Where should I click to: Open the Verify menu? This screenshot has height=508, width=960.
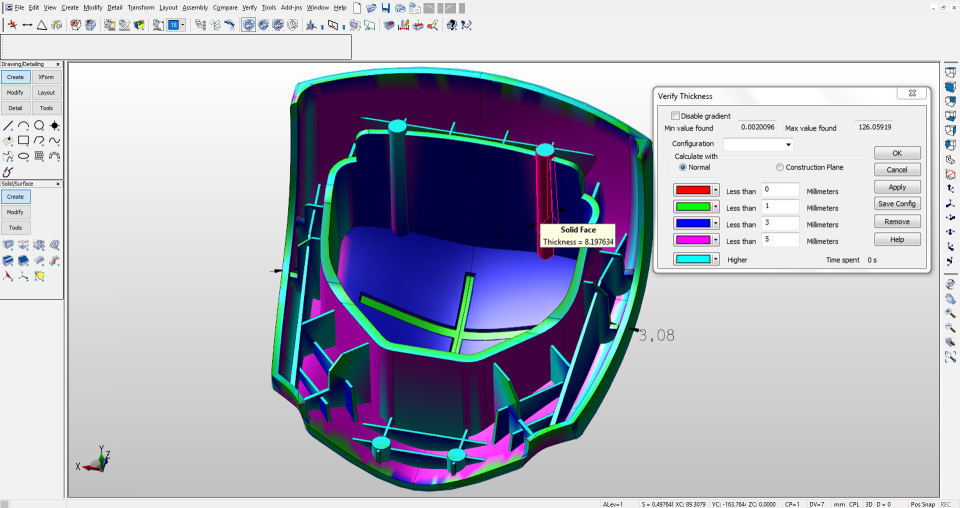point(249,7)
